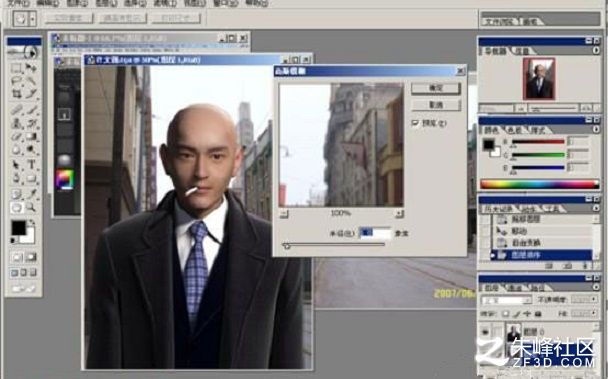Enable lock transparent pixels in Layers panel
Screen dimensions: 608x379
click(505, 314)
